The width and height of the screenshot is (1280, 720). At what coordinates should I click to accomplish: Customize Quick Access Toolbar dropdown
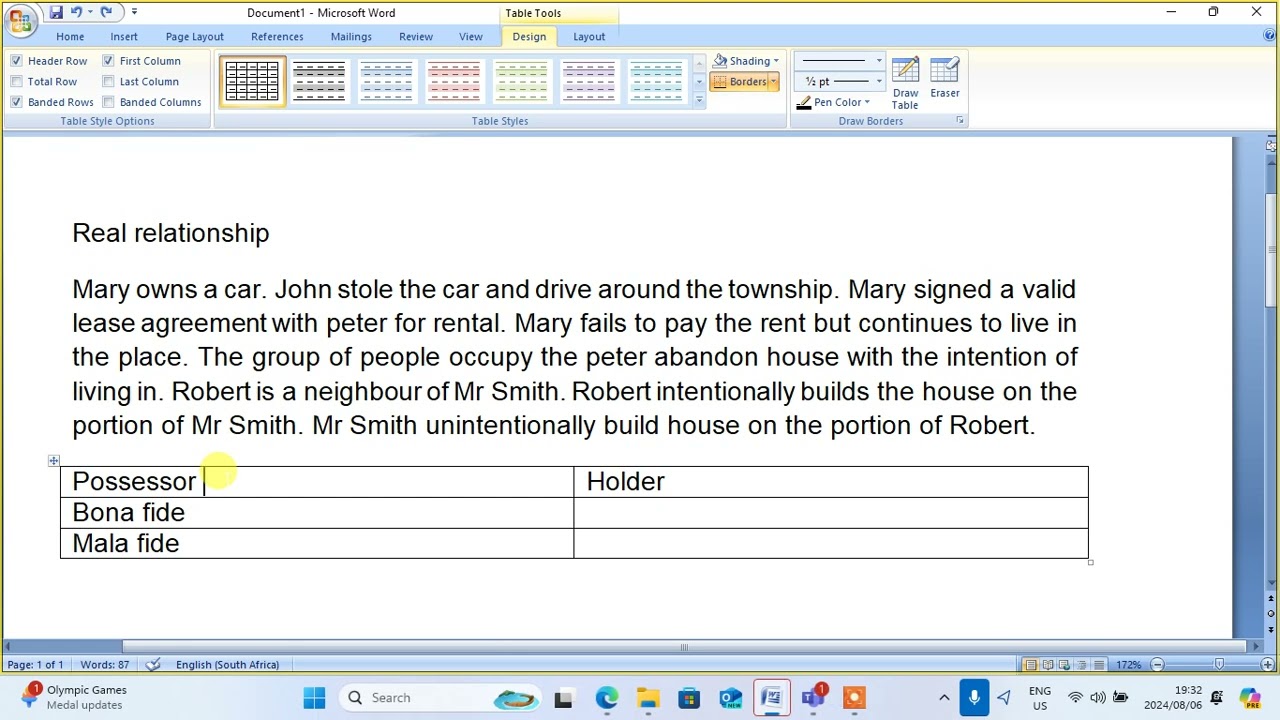[134, 12]
